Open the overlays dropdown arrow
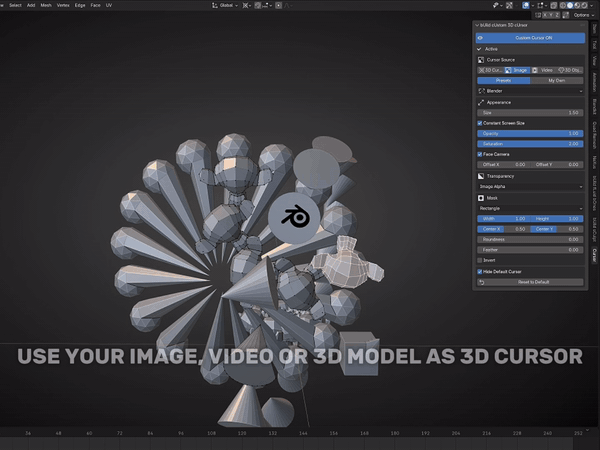The height and width of the screenshot is (450, 600). pos(533,5)
